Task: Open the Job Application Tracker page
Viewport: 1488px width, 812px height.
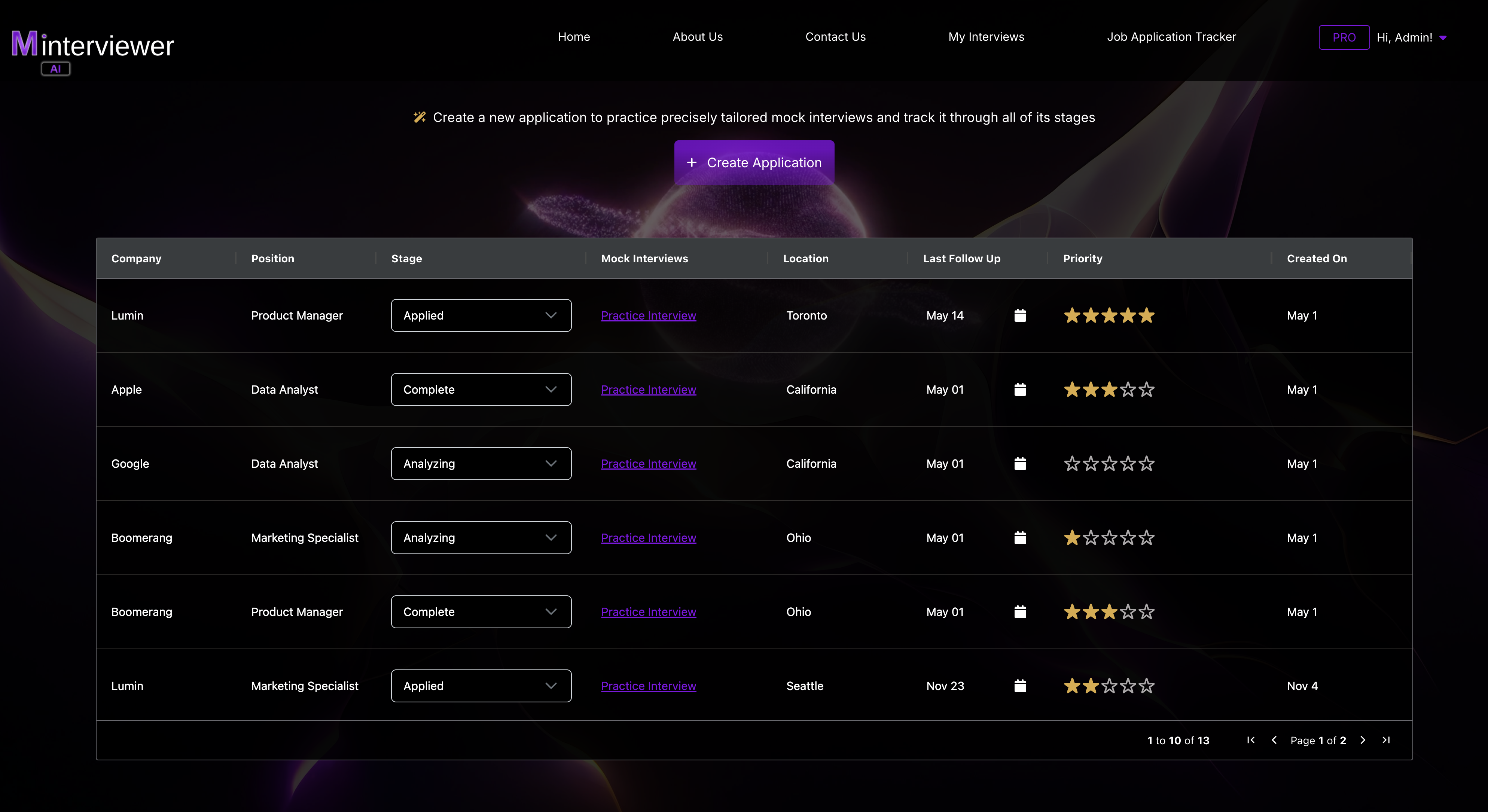Action: [x=1171, y=36]
